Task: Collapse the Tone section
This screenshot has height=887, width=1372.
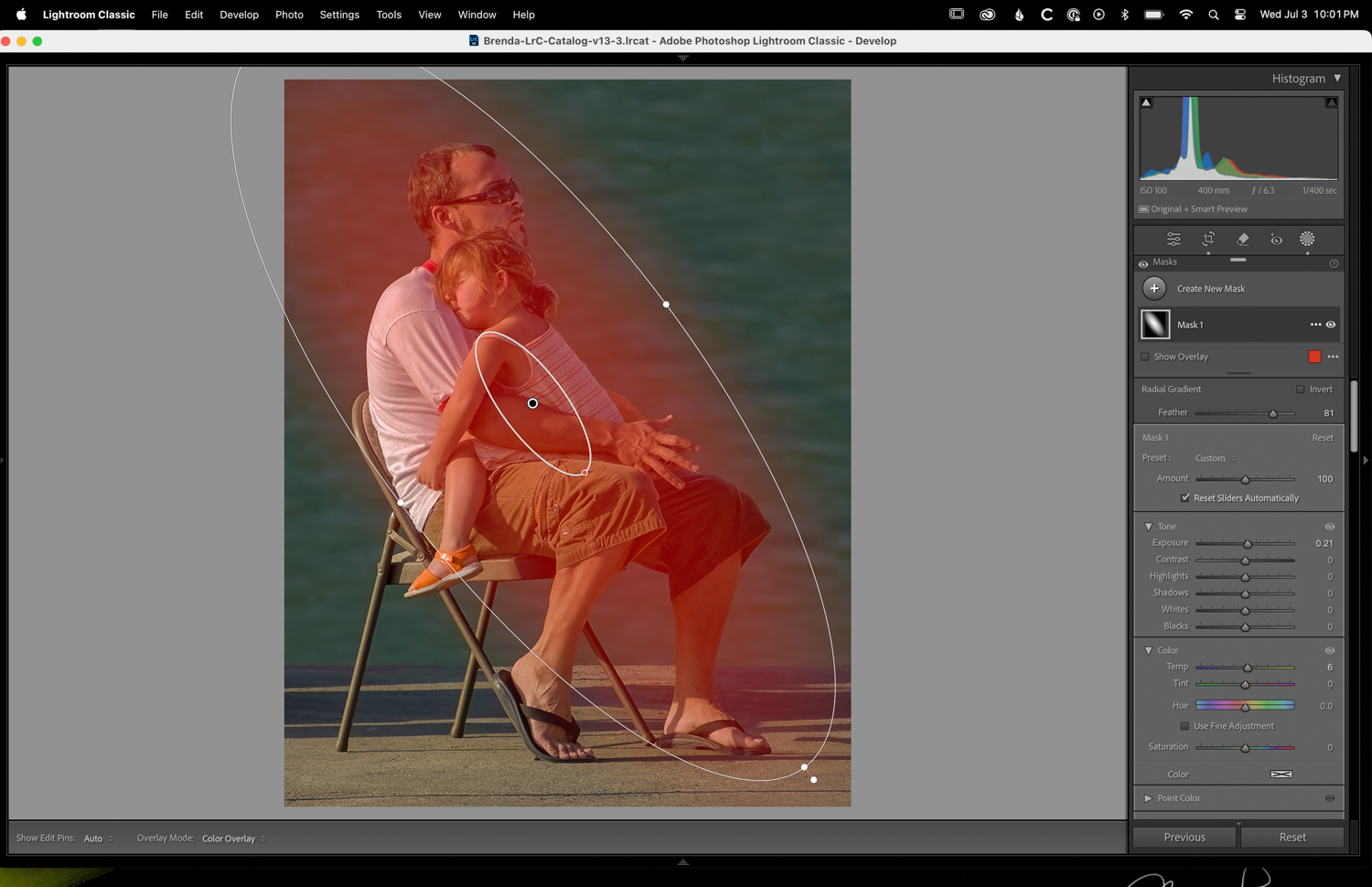Action: click(1149, 527)
